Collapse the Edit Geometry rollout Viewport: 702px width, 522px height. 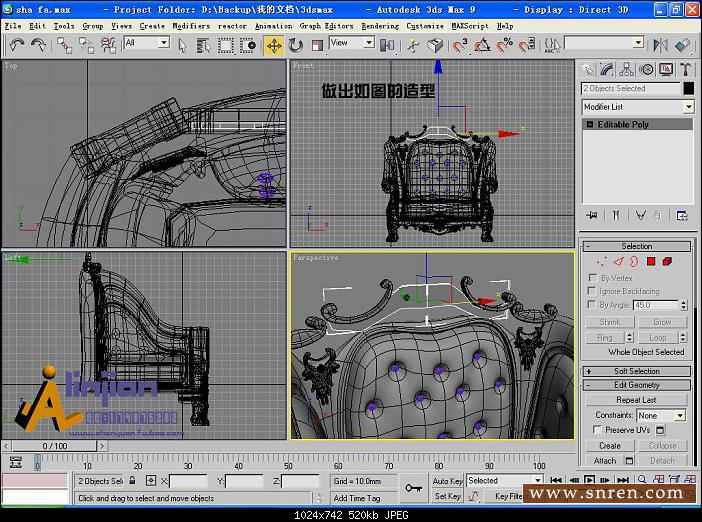tap(637, 385)
